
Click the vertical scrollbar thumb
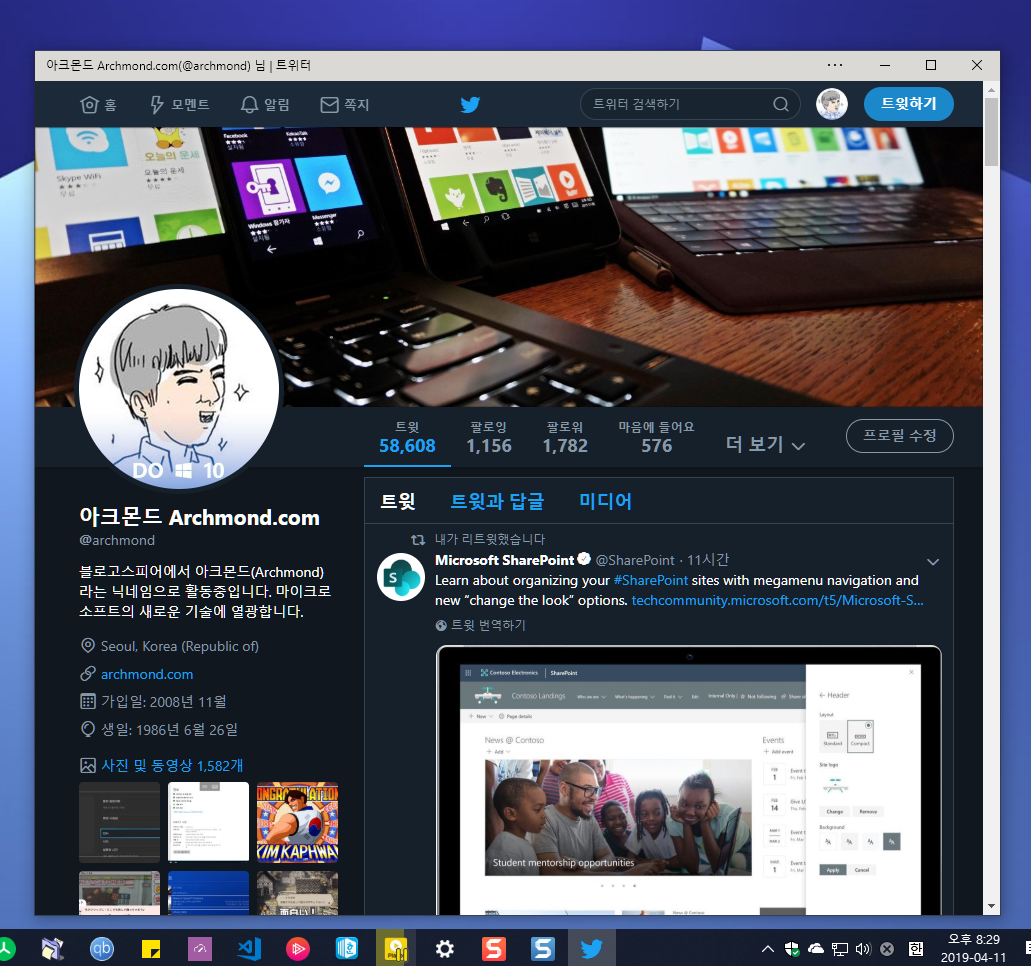coord(991,131)
